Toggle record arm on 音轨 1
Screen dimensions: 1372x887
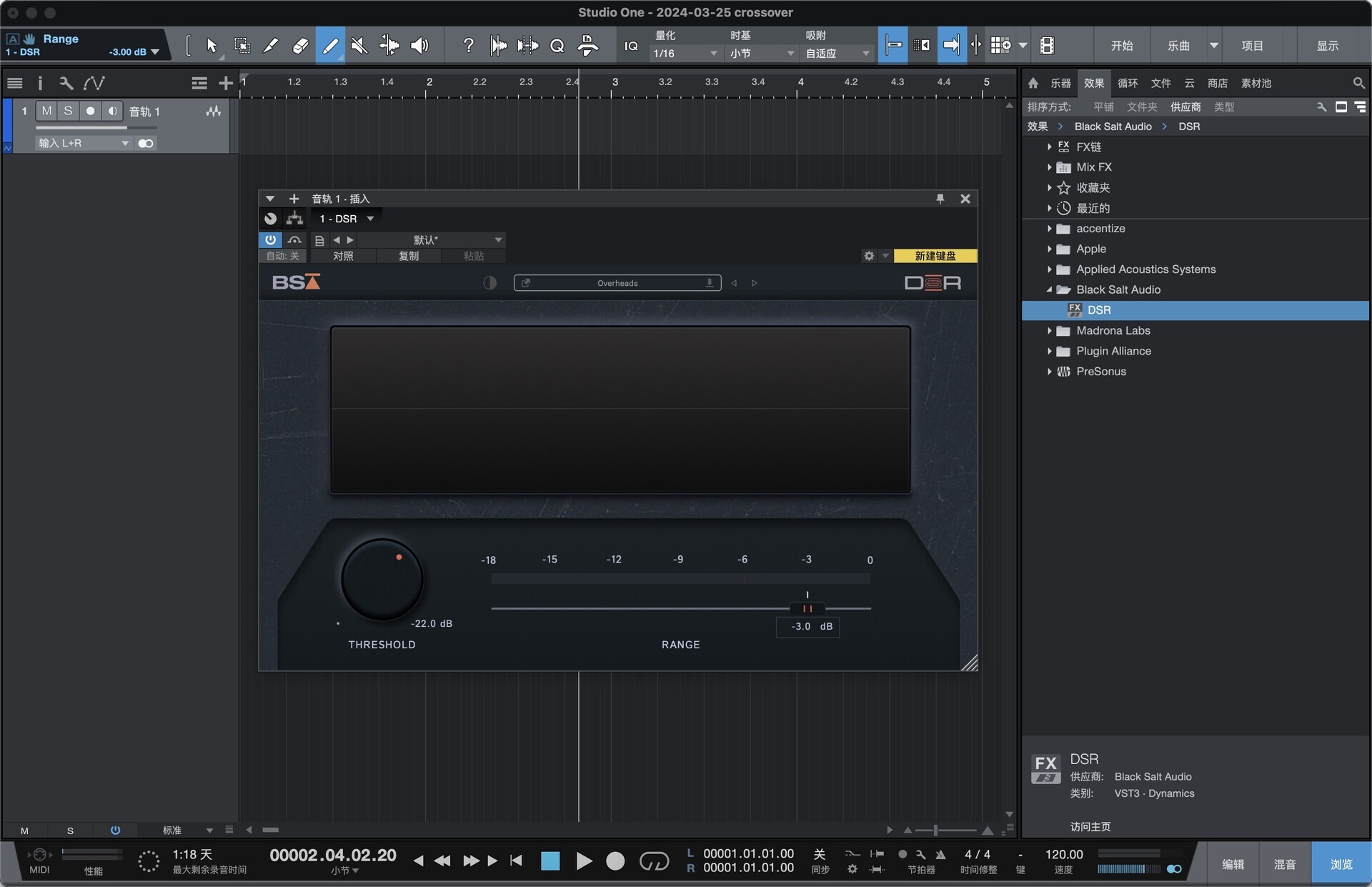pyautogui.click(x=90, y=111)
